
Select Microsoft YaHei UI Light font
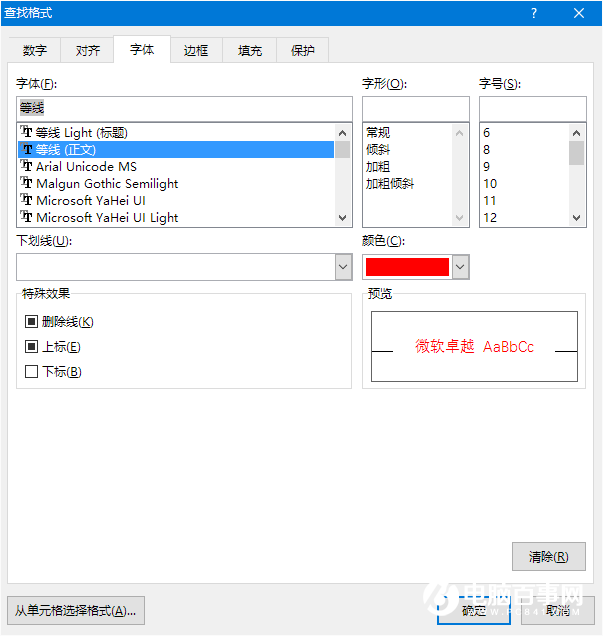coord(107,217)
